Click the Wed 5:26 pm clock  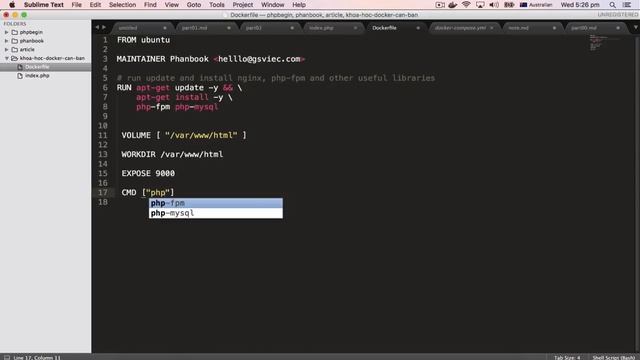(580, 5)
